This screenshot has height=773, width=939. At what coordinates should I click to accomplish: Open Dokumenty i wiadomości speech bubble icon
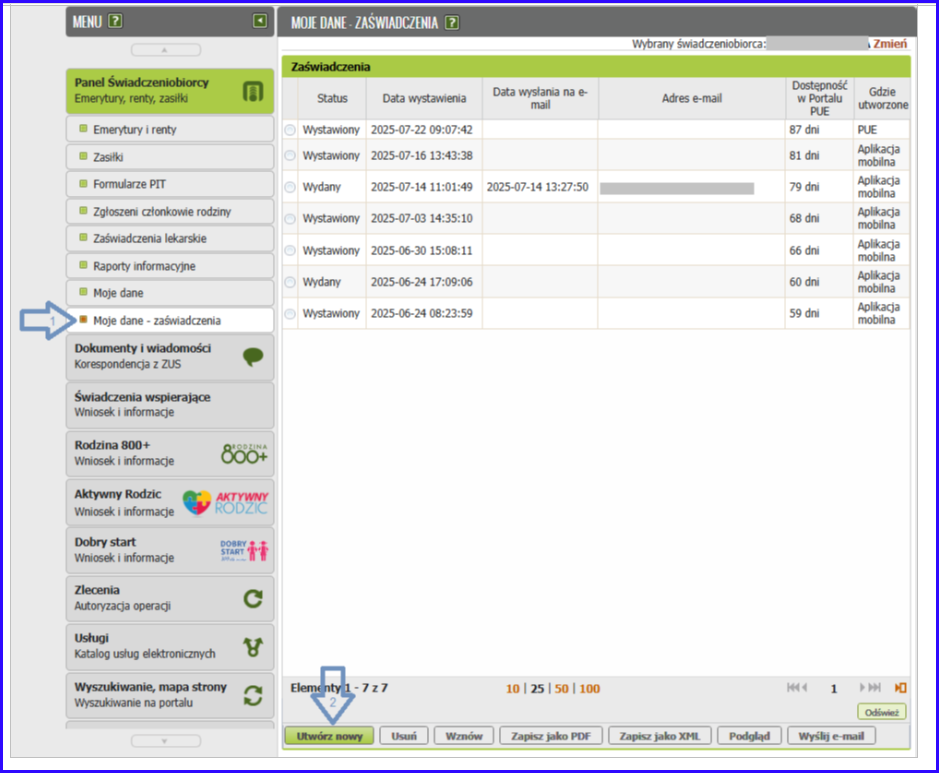click(253, 357)
